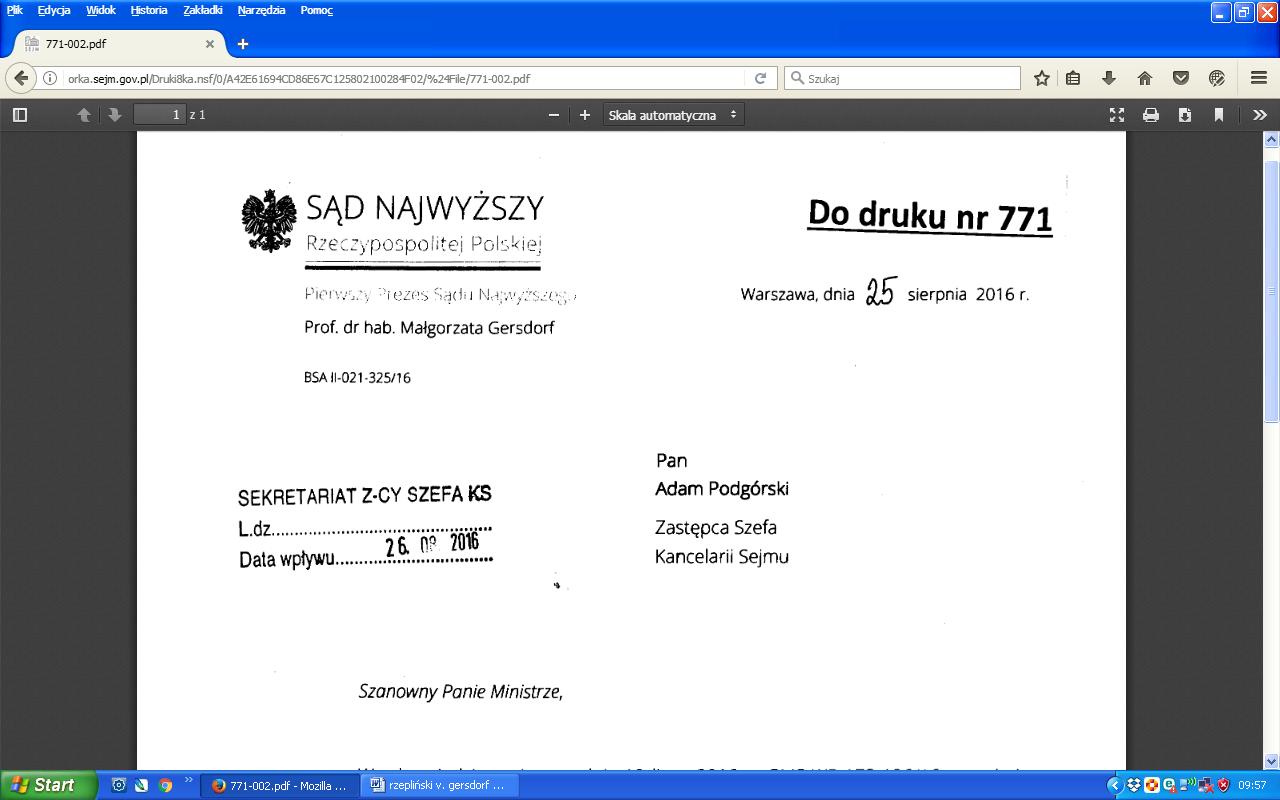Open the Firefox hamburger menu
Screen dimensions: 1280x800
(x=1259, y=78)
